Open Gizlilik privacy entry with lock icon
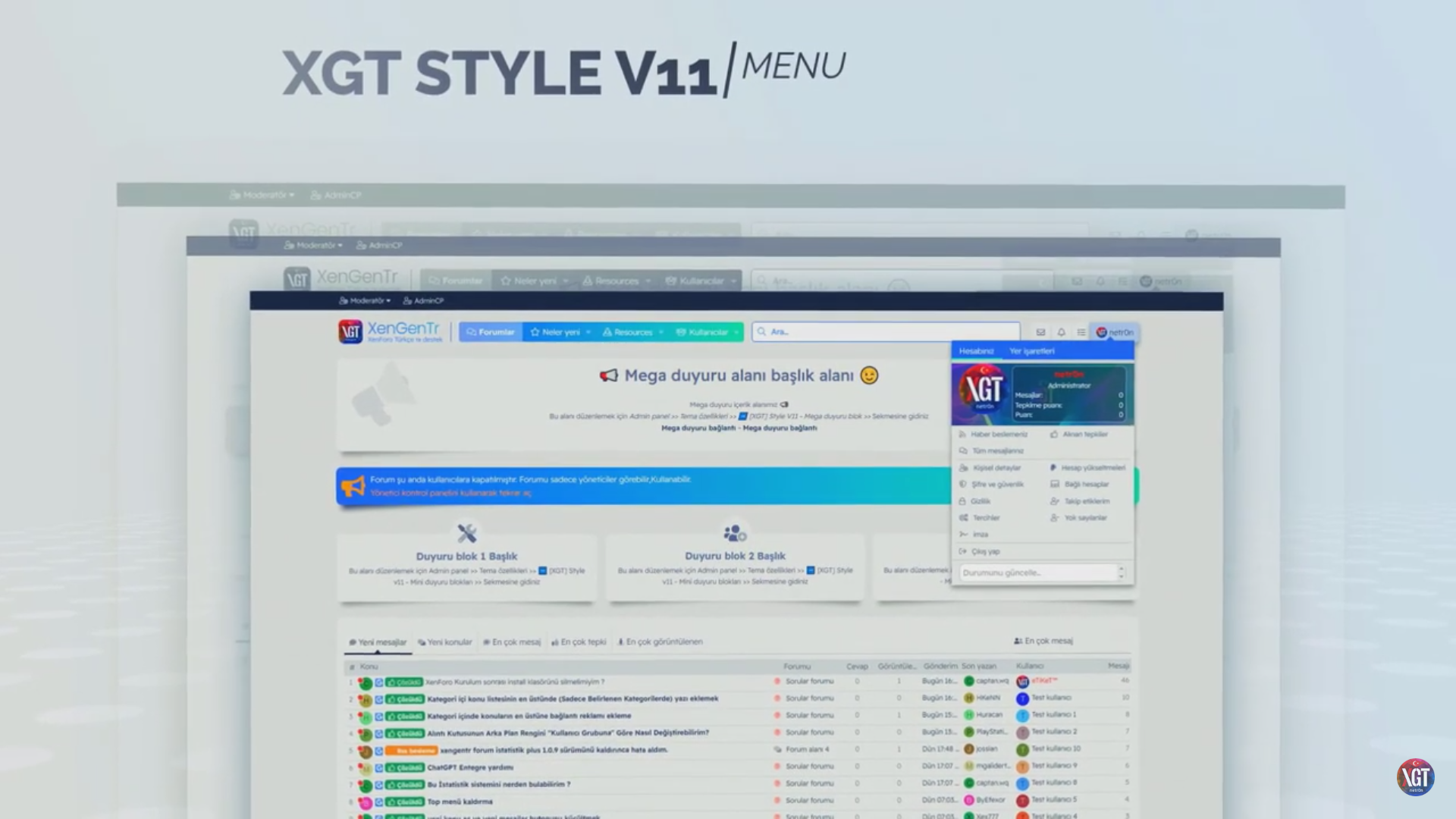Screen dimensions: 1456x819 point(975,501)
